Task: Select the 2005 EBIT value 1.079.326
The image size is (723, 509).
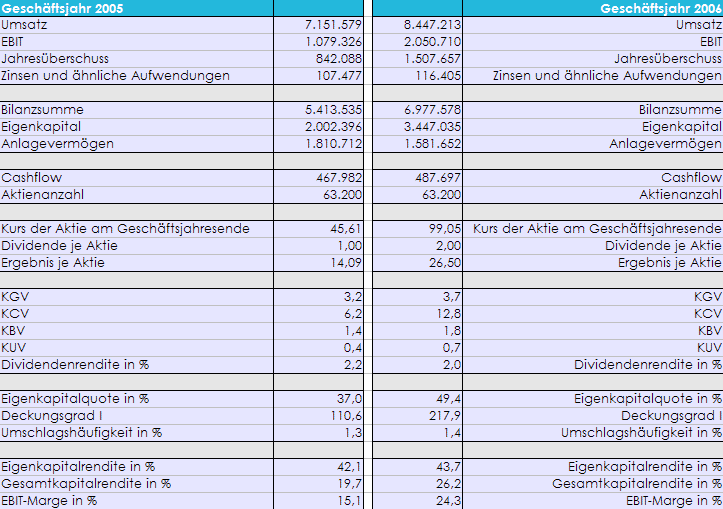Action: pos(333,42)
